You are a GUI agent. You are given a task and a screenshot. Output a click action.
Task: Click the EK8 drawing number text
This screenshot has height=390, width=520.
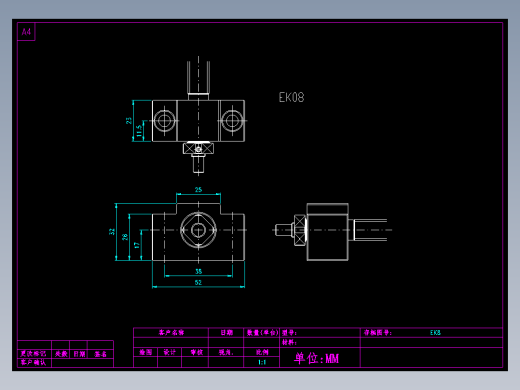pos(435,333)
